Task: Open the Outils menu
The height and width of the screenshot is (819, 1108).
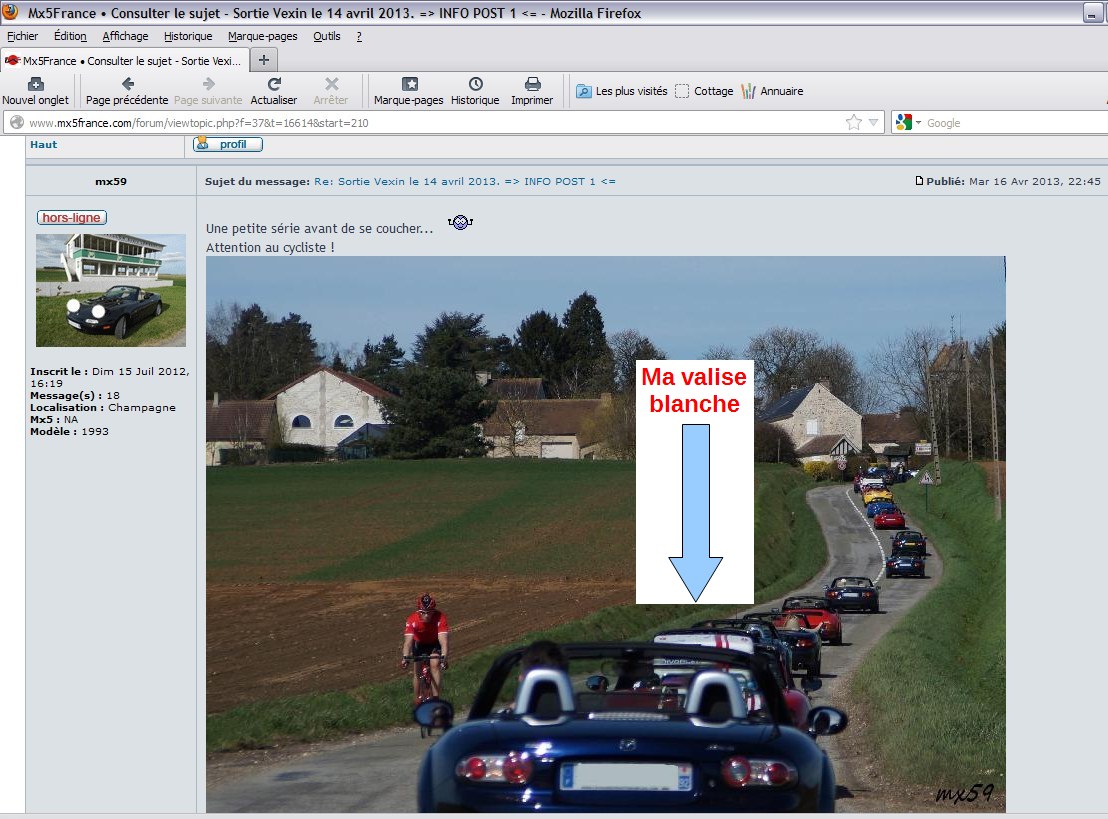Action: click(x=326, y=36)
